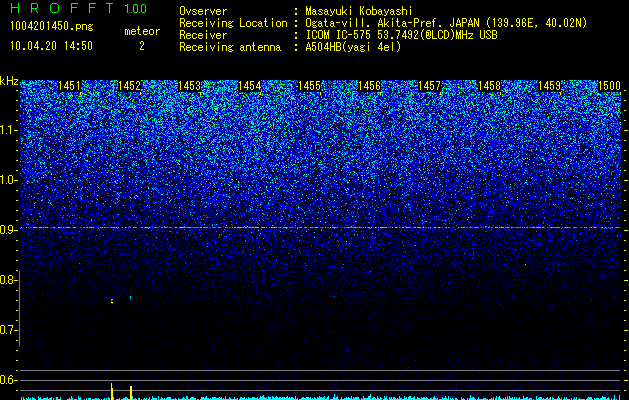Click the 0.9 frequency axis label

tap(8, 230)
